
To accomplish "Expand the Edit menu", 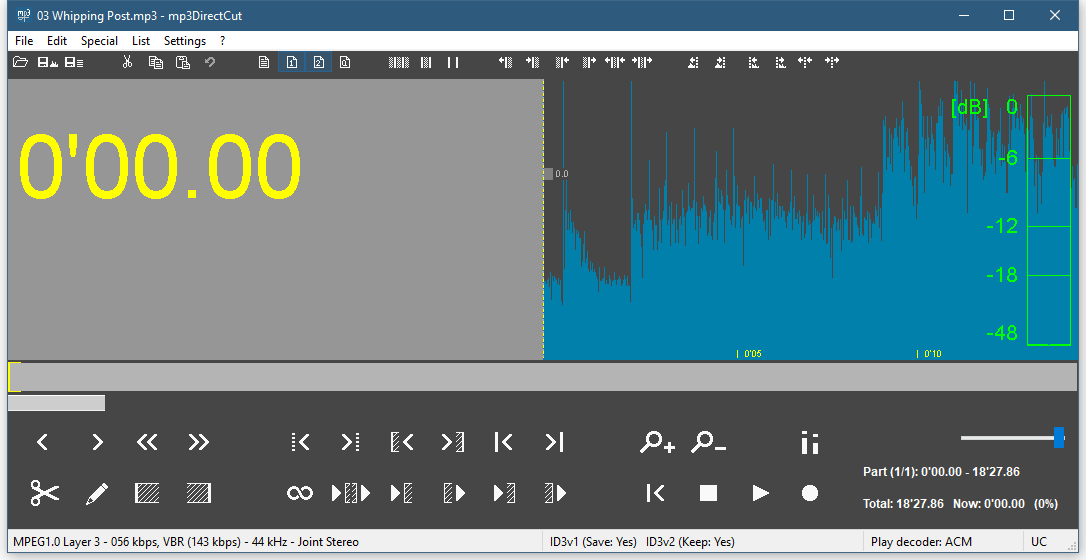I will point(57,41).
